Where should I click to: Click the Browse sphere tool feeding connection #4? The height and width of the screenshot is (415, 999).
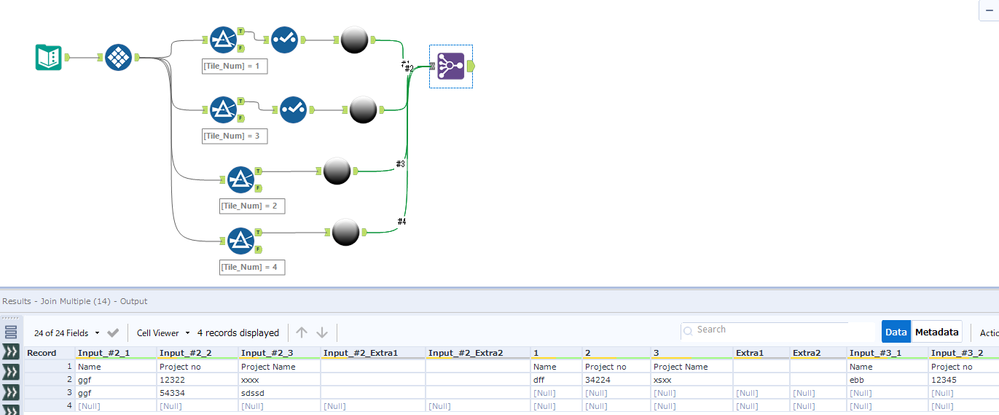click(x=345, y=233)
